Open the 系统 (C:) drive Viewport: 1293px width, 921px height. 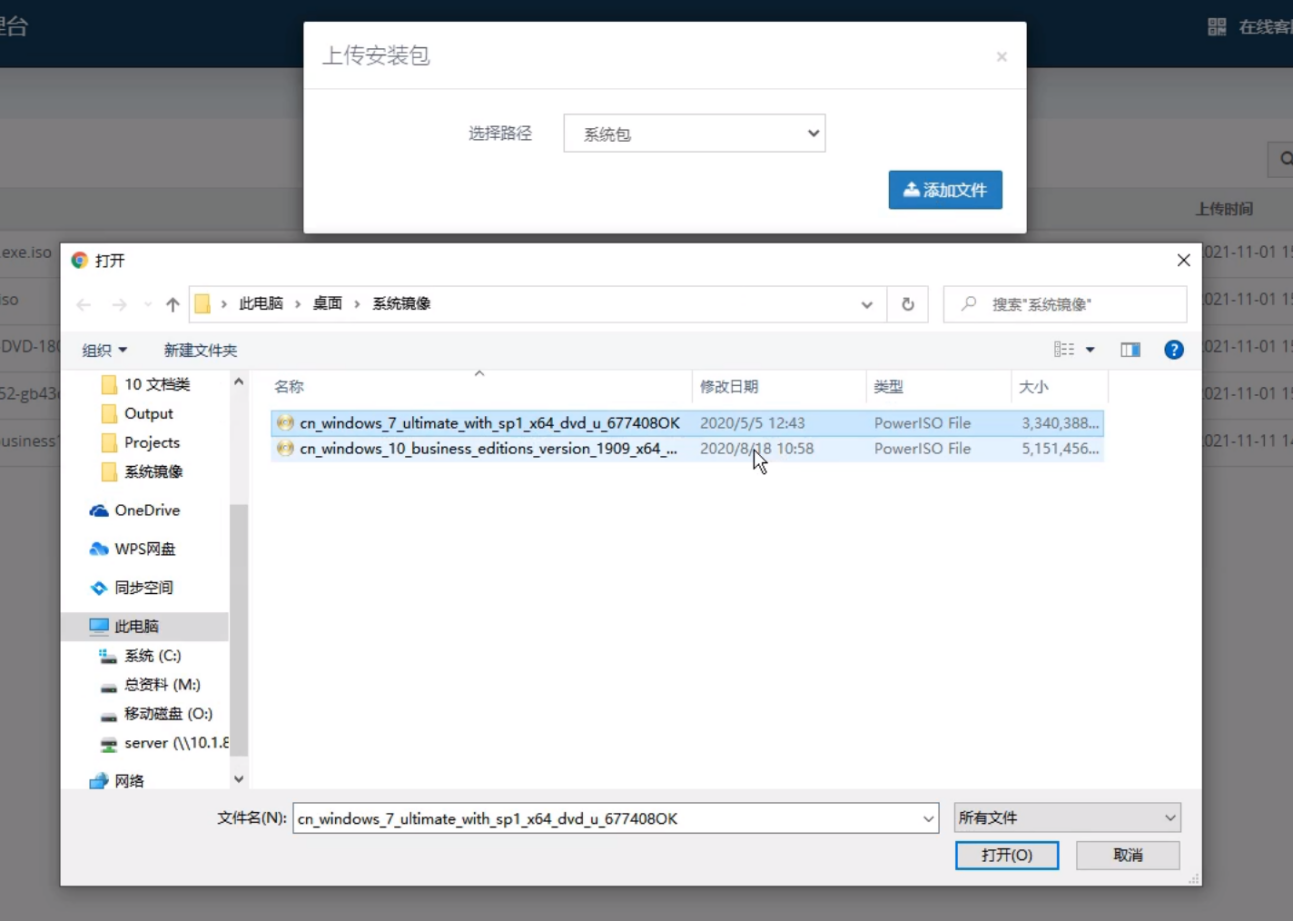pos(152,656)
